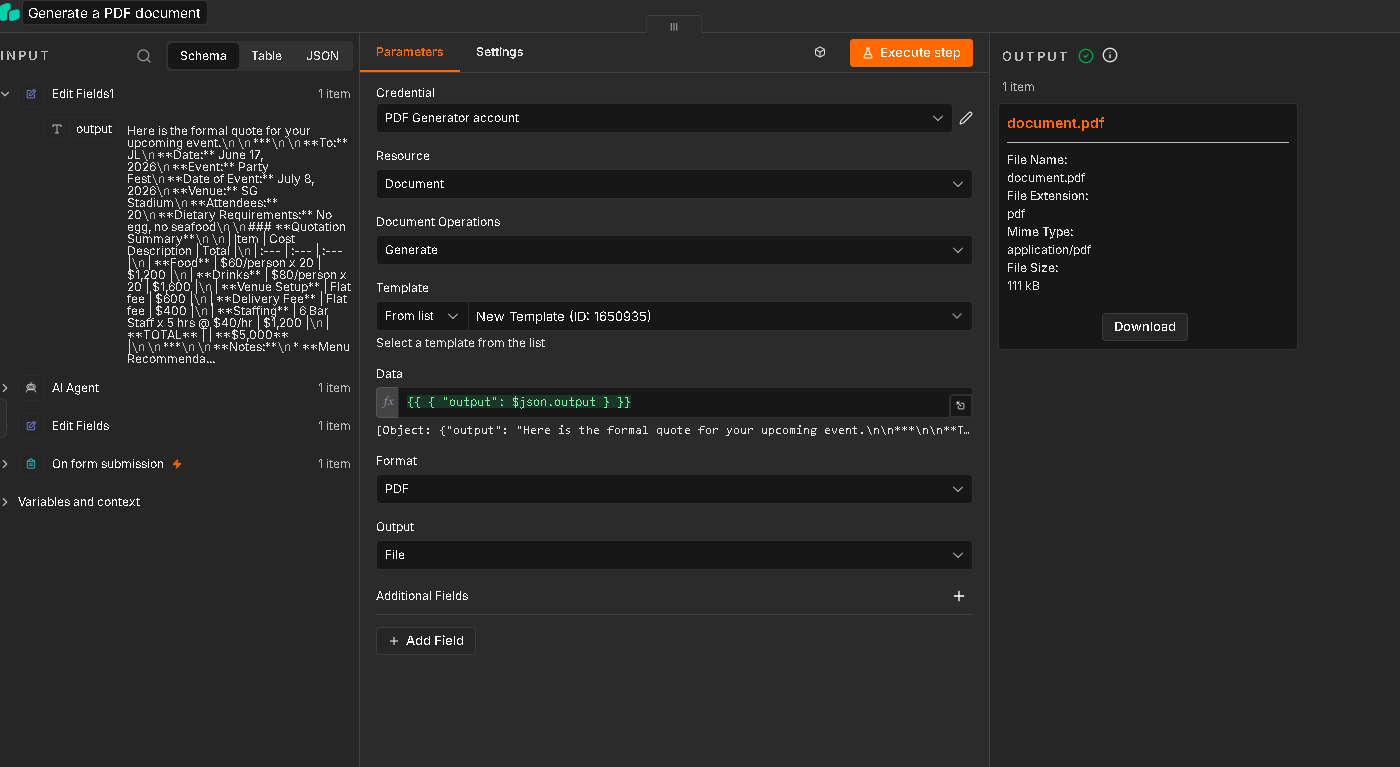Expand the Variables and context section
This screenshot has height=767, width=1400.
pos(79,502)
